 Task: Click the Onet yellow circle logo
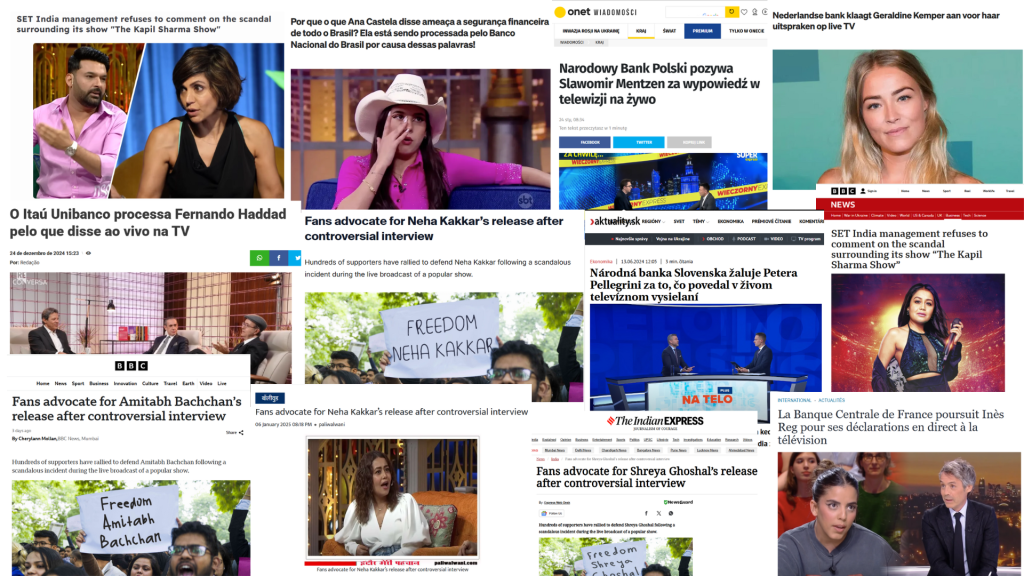[x=560, y=12]
